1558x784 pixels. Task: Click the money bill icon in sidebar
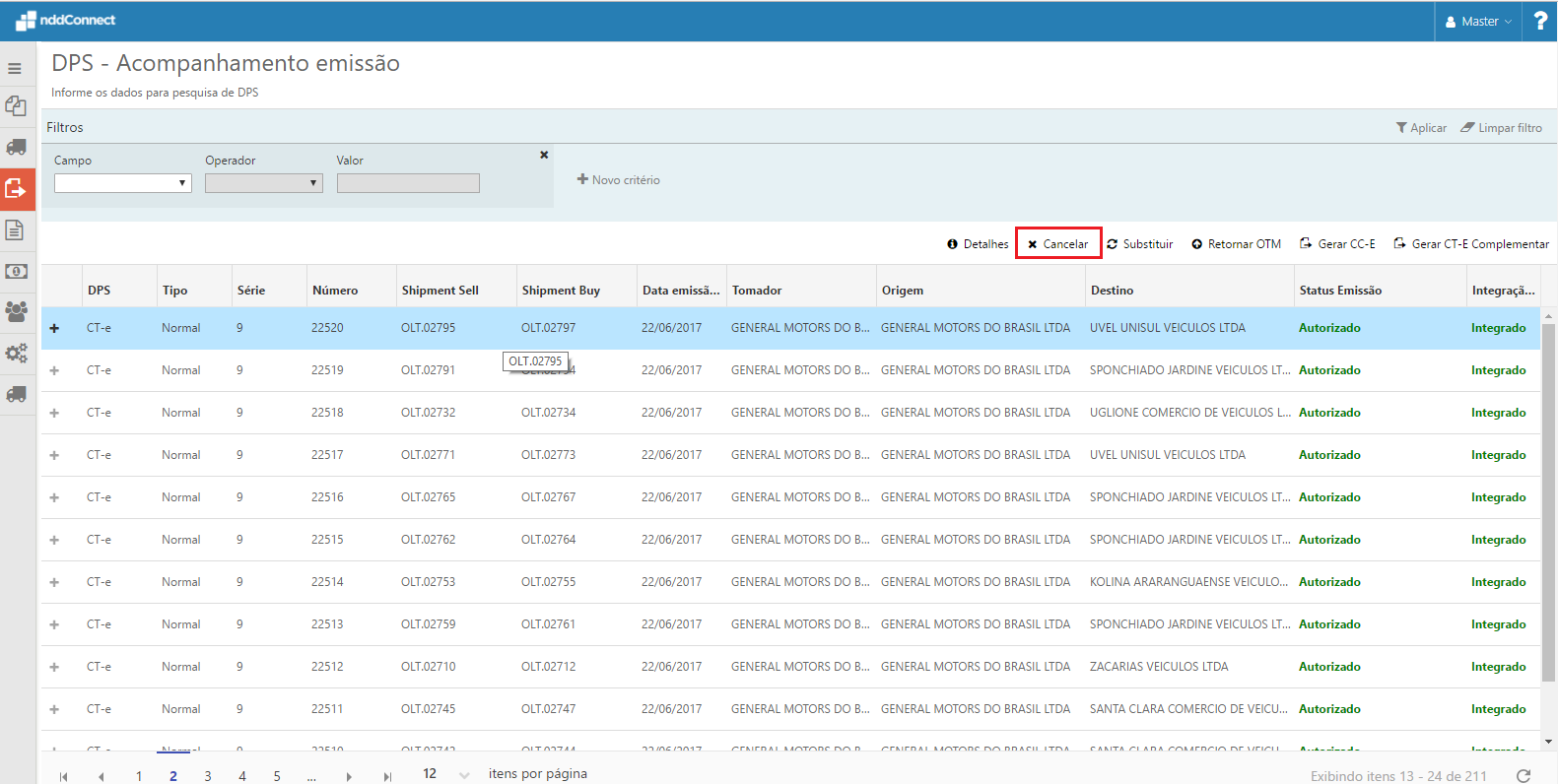point(16,271)
